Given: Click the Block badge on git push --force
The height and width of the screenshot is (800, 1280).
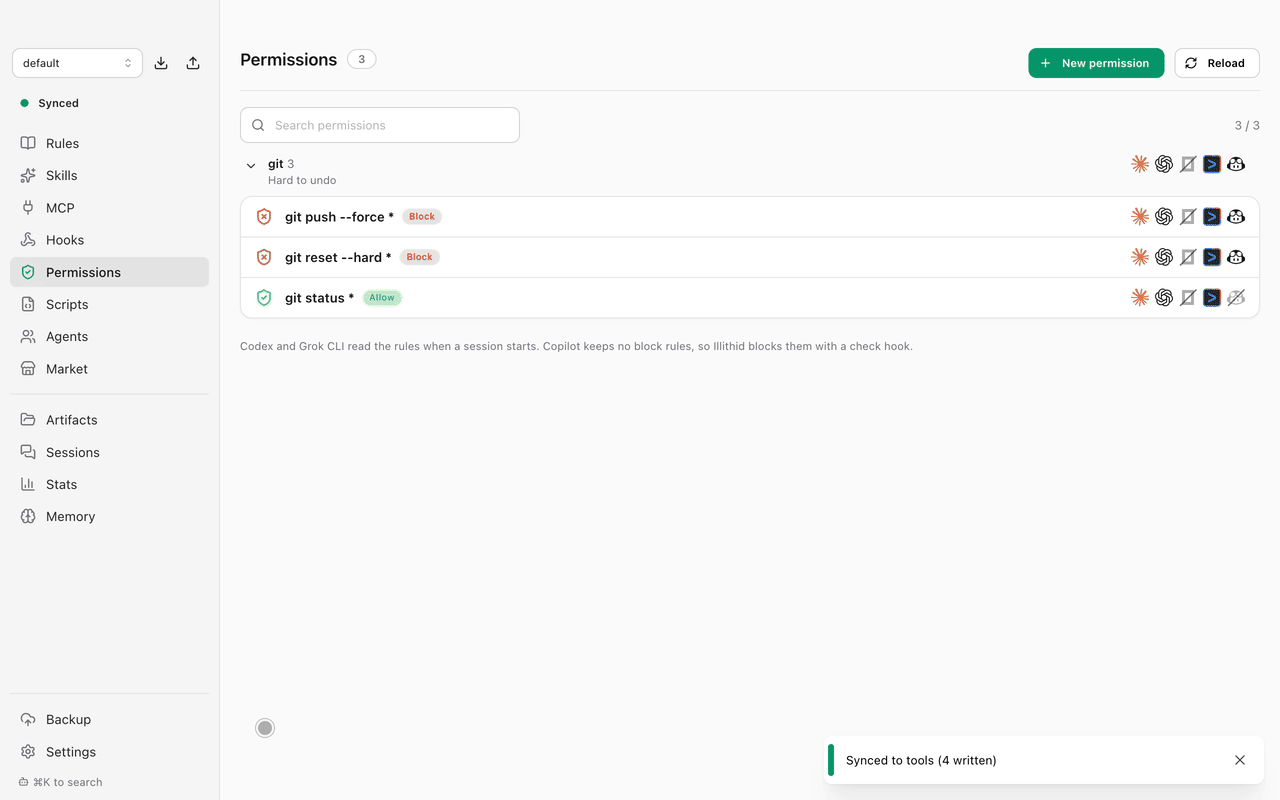Looking at the screenshot, I should point(422,217).
